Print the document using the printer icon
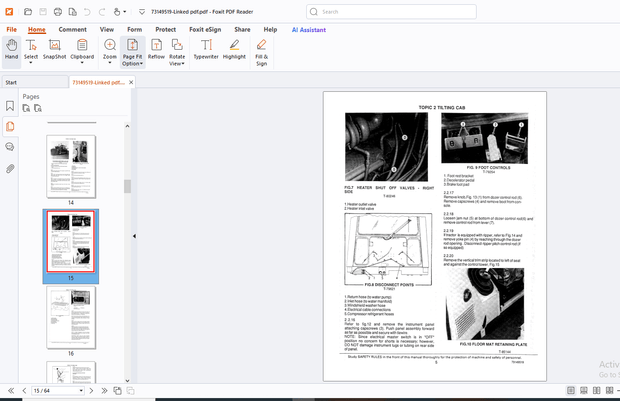The width and height of the screenshot is (620, 401). coord(58,12)
